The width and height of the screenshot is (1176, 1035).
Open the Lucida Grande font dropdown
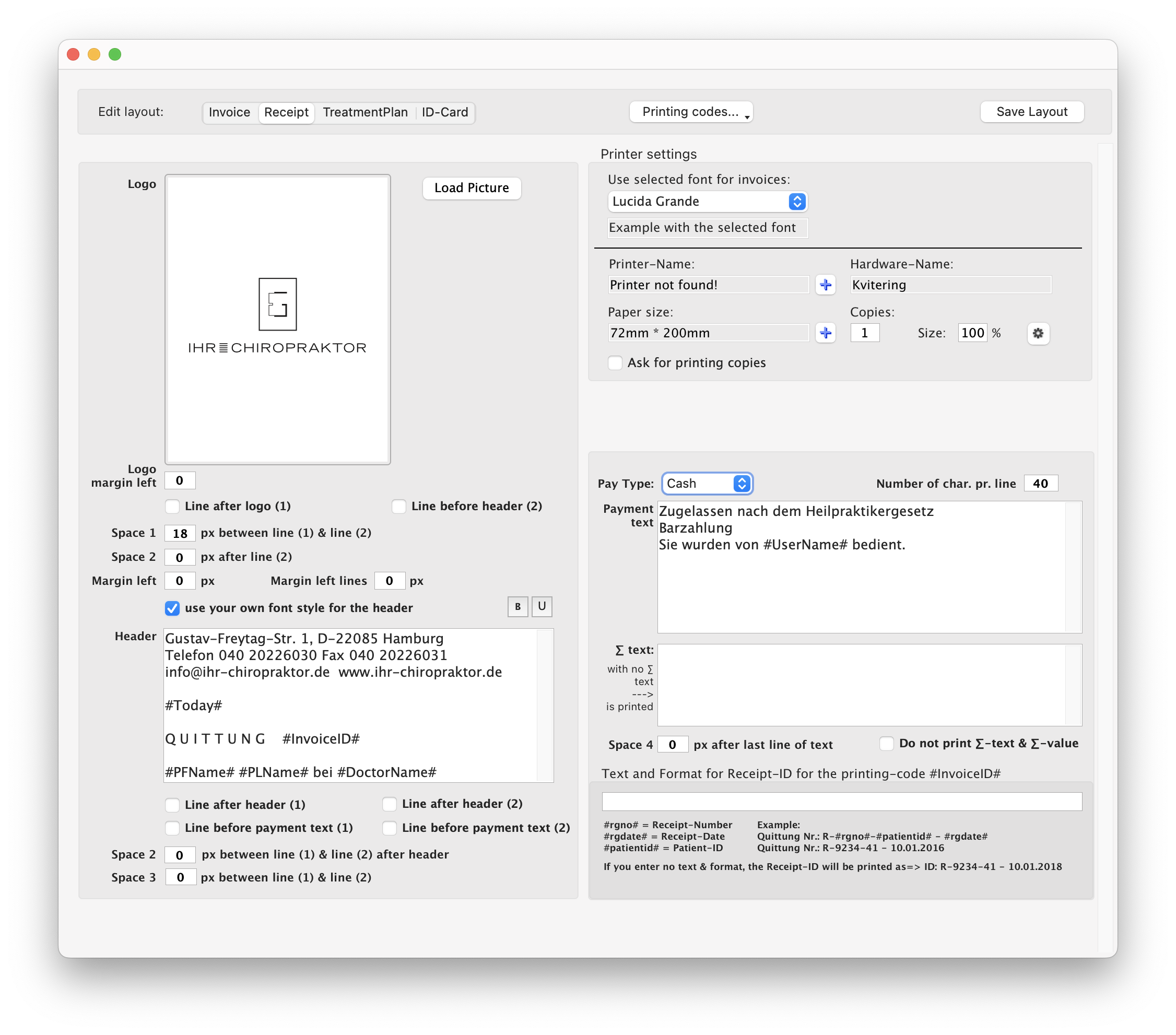[x=707, y=202]
